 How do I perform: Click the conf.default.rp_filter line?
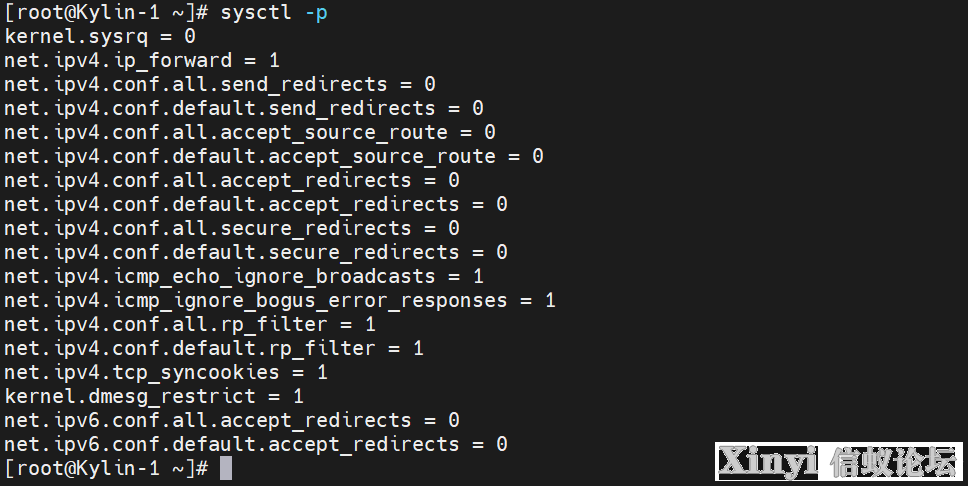[x=214, y=349]
